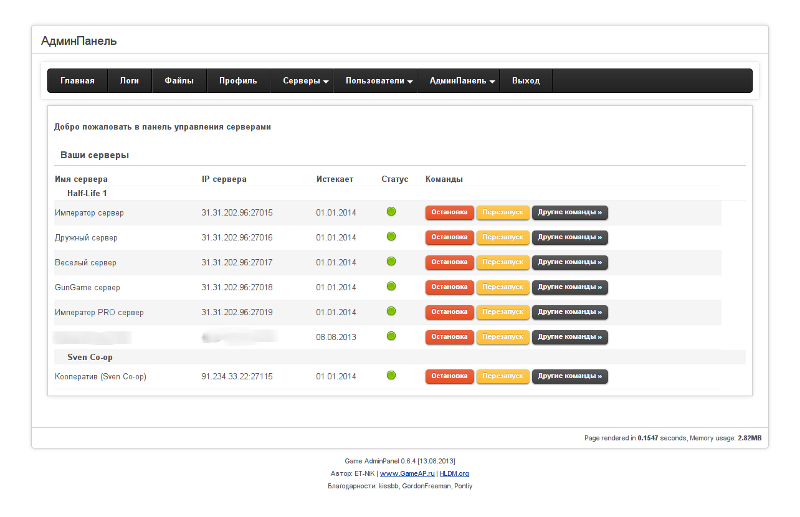Click status indicator for Кооператив (Sven Co-op)
800x517 pixels.
pyautogui.click(x=391, y=376)
